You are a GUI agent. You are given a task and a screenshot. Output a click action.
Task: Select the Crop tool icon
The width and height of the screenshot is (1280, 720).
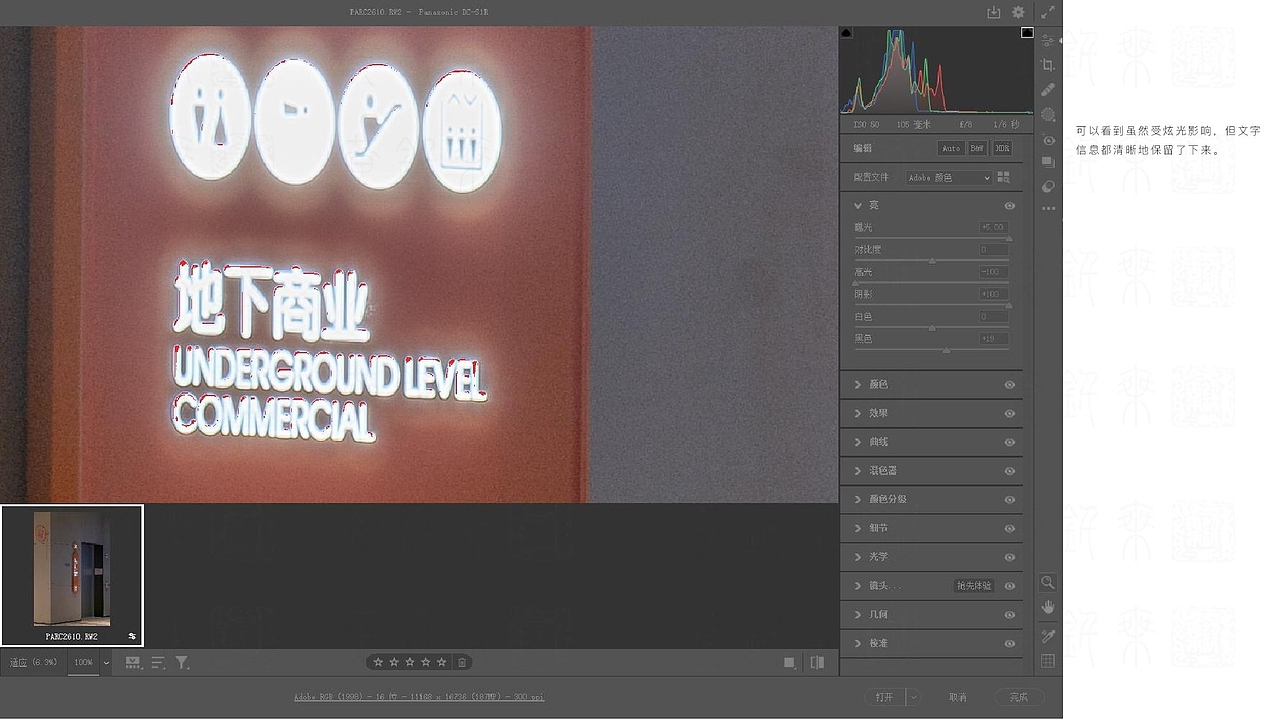pos(1048,65)
